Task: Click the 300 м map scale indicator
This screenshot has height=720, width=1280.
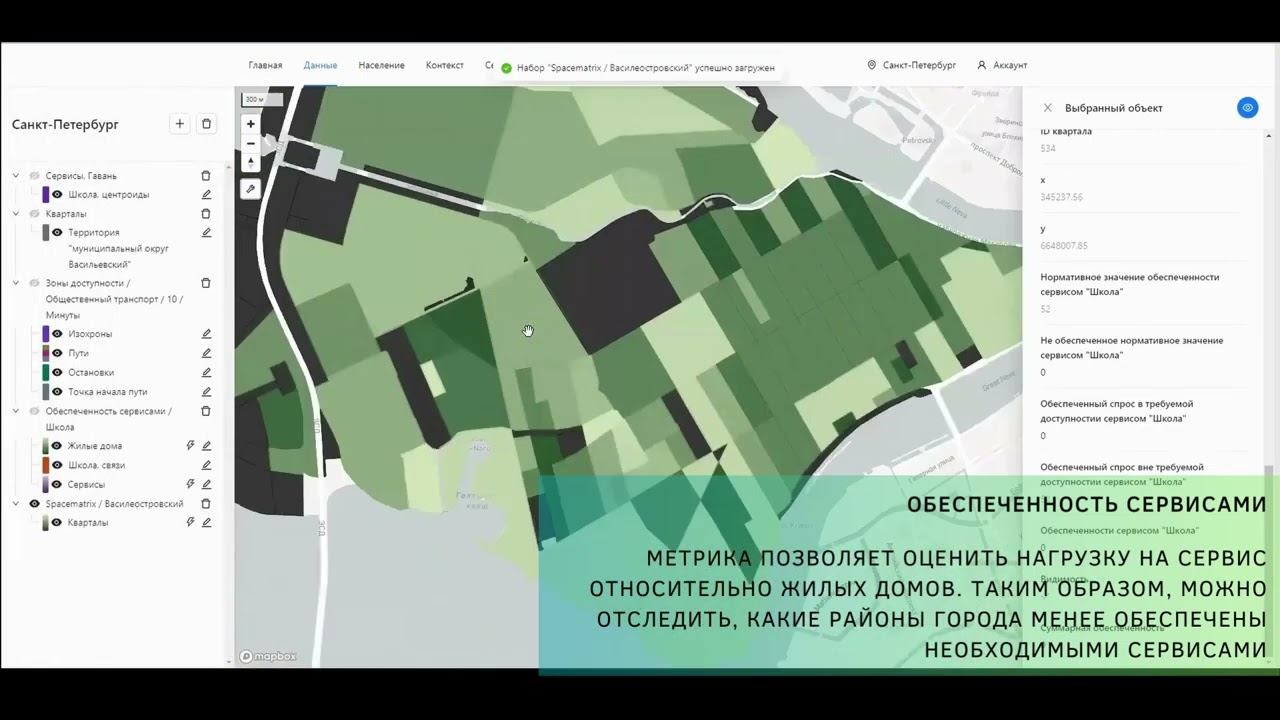Action: (263, 99)
